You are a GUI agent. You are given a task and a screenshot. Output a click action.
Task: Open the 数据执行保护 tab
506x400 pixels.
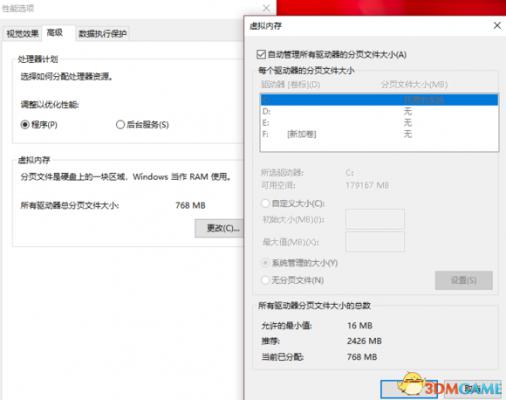click(x=102, y=33)
